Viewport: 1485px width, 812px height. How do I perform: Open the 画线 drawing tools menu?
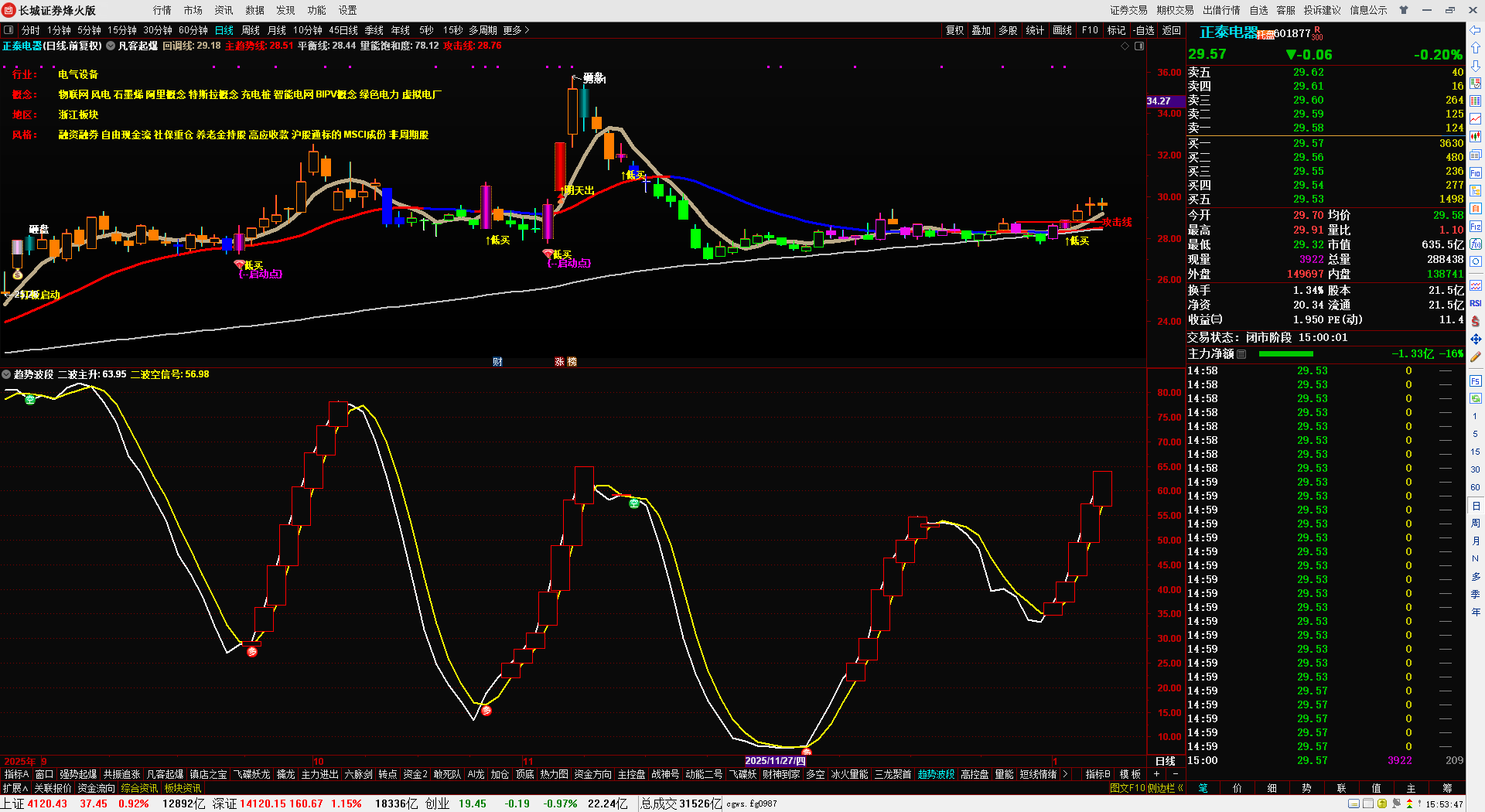click(1063, 30)
